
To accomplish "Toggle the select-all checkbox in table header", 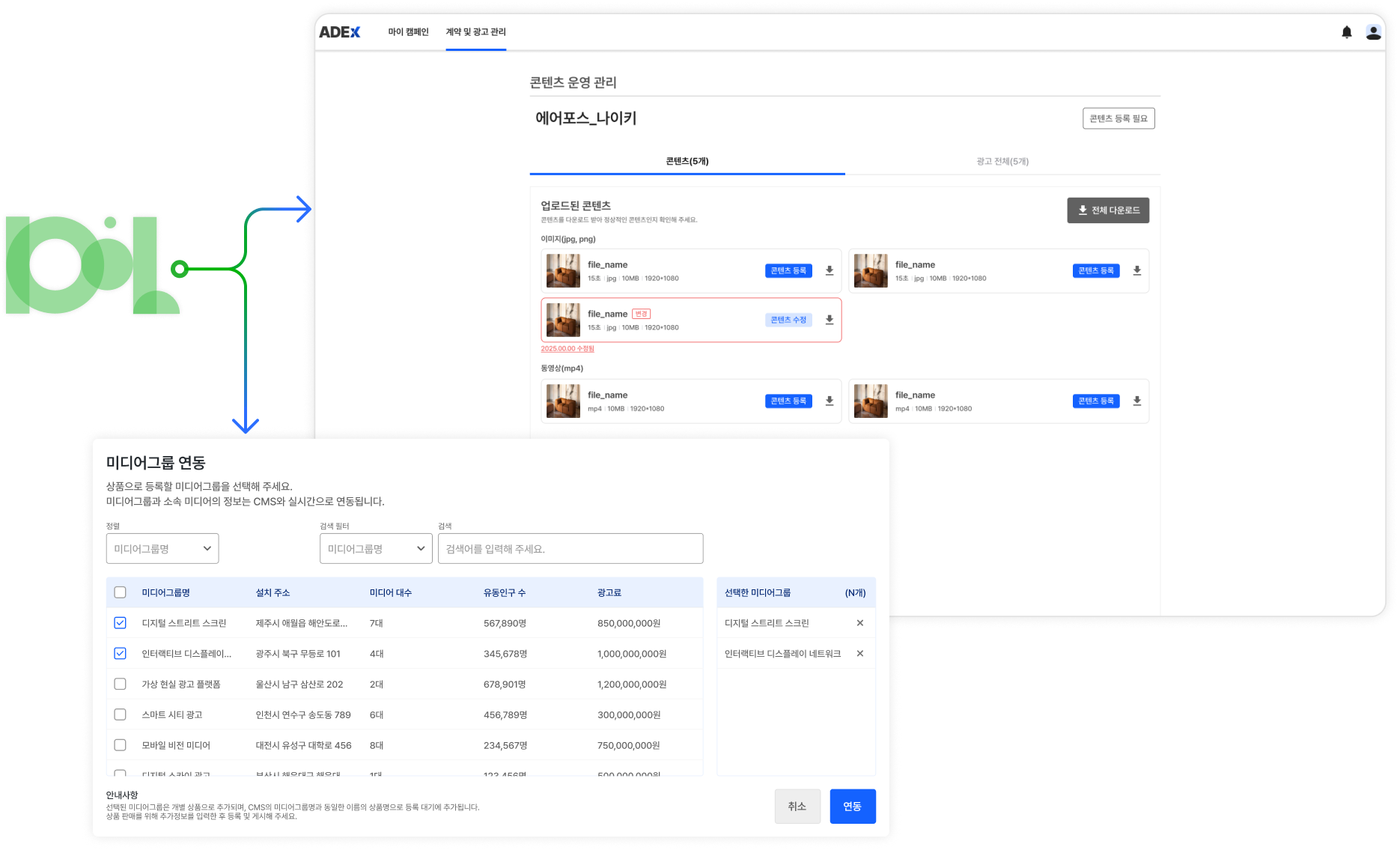I will click(120, 592).
